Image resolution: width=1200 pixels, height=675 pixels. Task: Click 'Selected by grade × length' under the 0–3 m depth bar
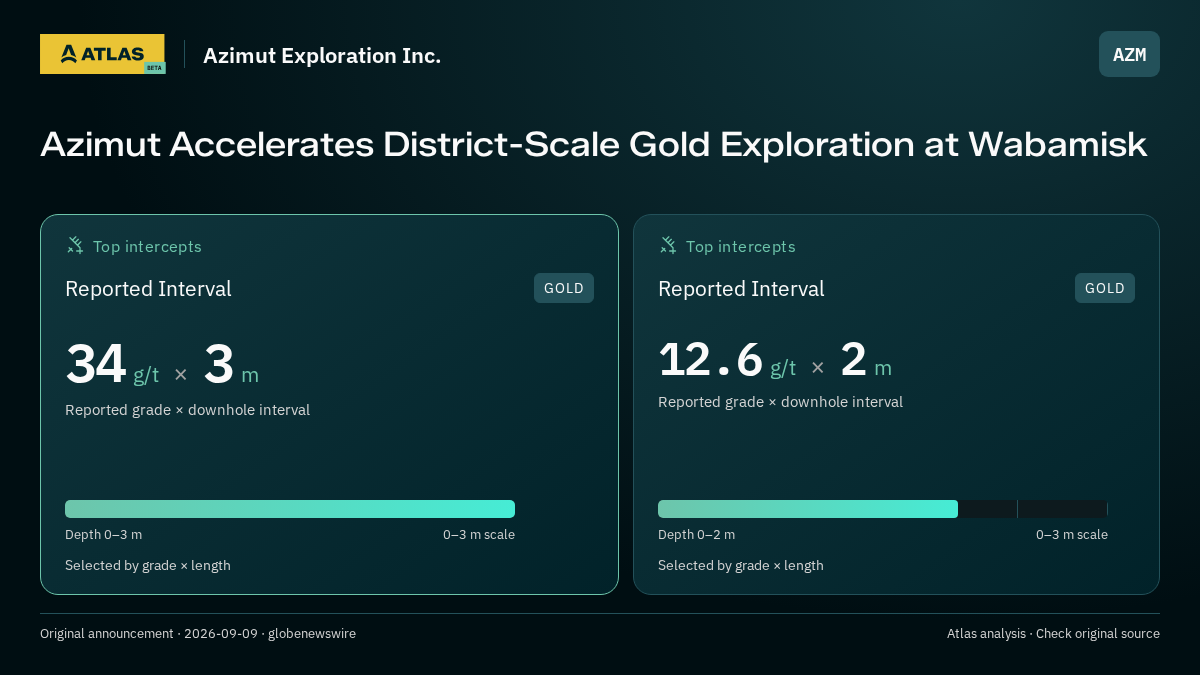[148, 566]
